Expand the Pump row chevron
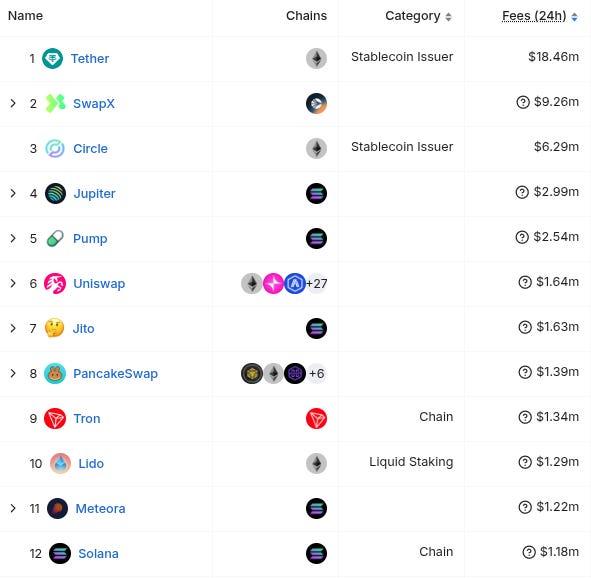The image size is (591, 578). click(x=13, y=238)
